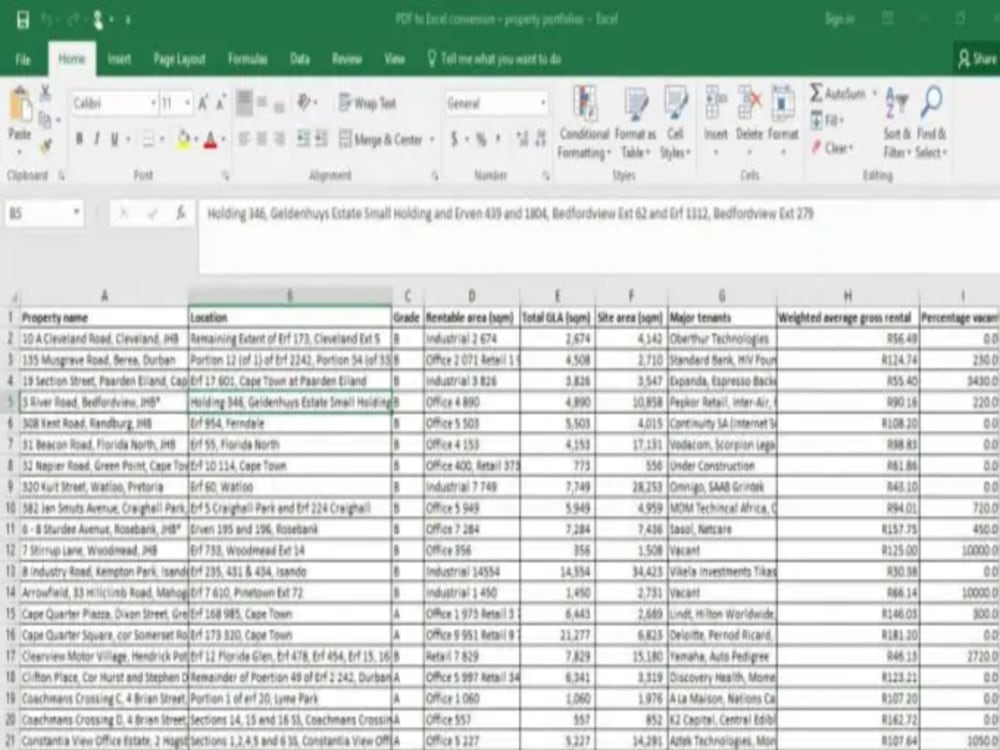
Task: Switch to the Insert tab
Action: tap(119, 59)
